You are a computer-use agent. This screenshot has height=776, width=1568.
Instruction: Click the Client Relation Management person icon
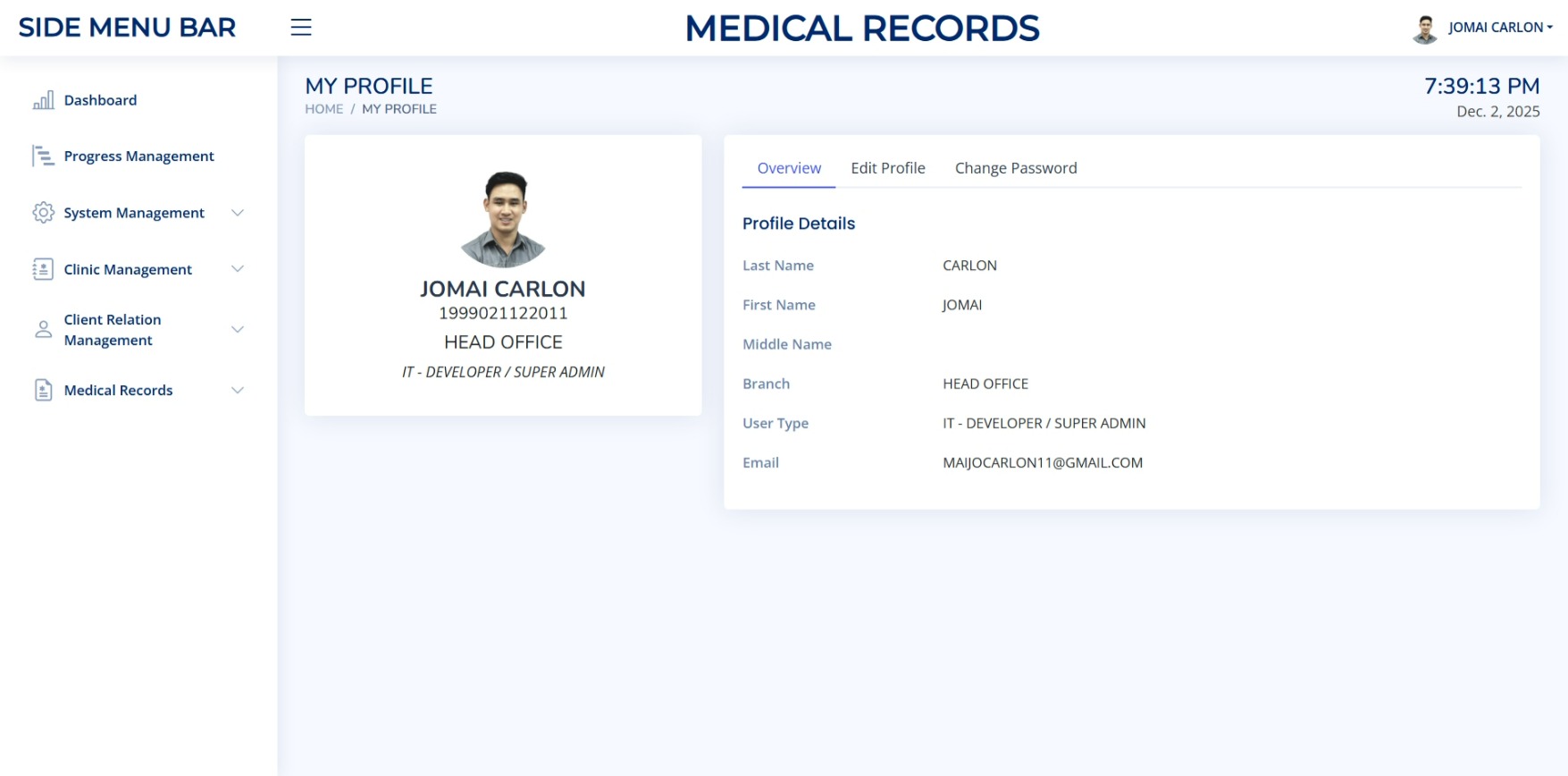tap(43, 330)
